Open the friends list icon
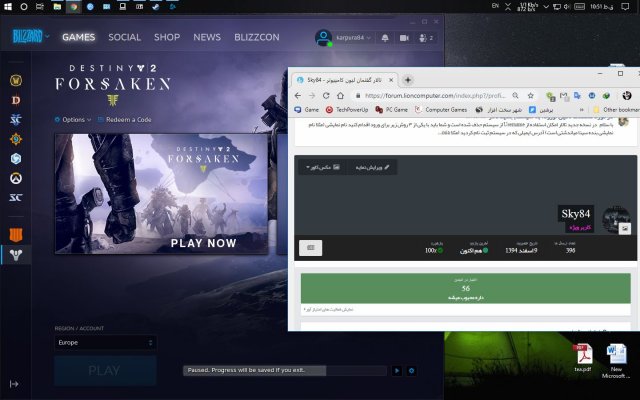640x400 pixels. point(426,38)
